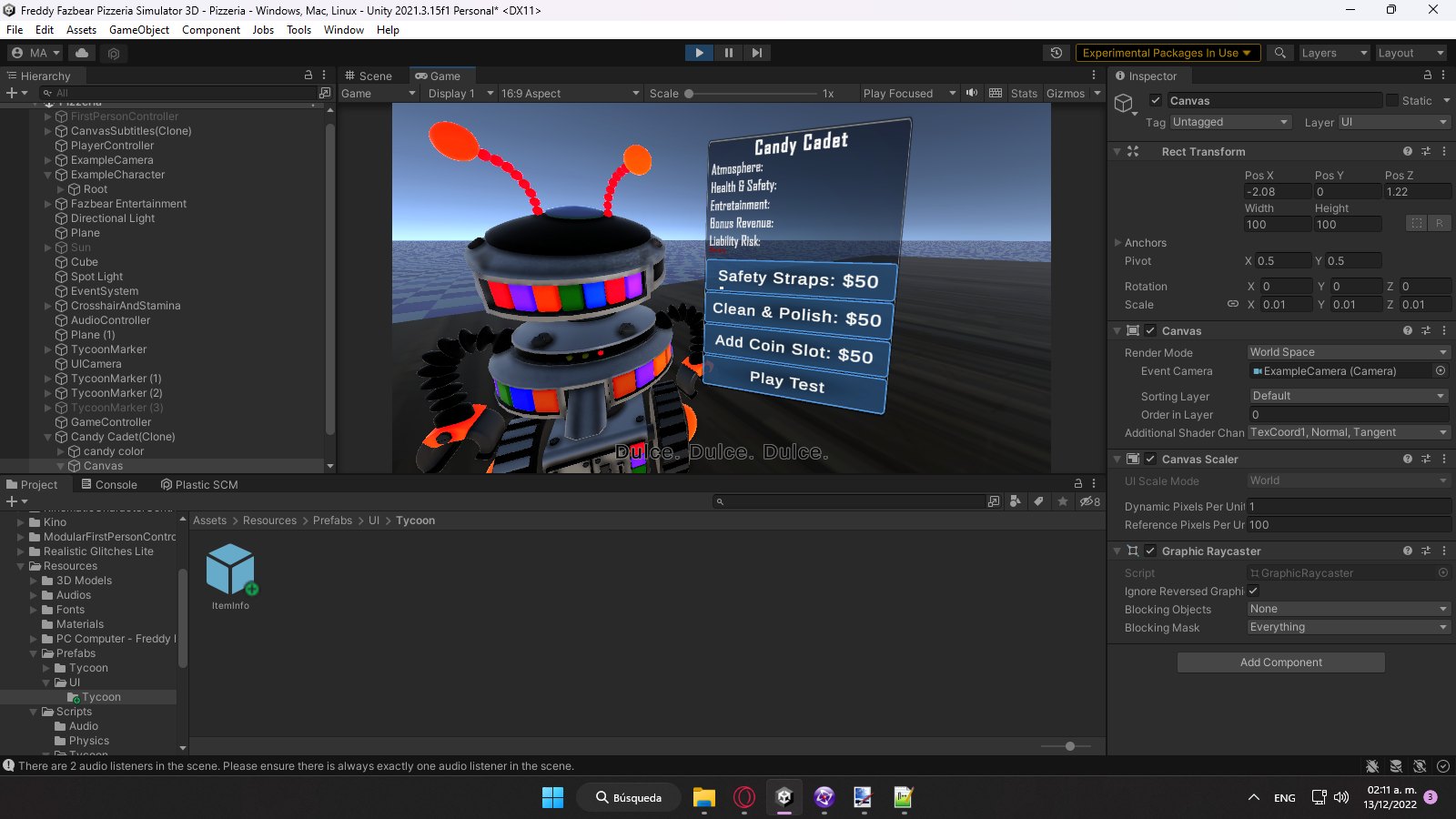Open the Render Mode dropdown
This screenshot has width=1456, height=819.
(x=1349, y=352)
